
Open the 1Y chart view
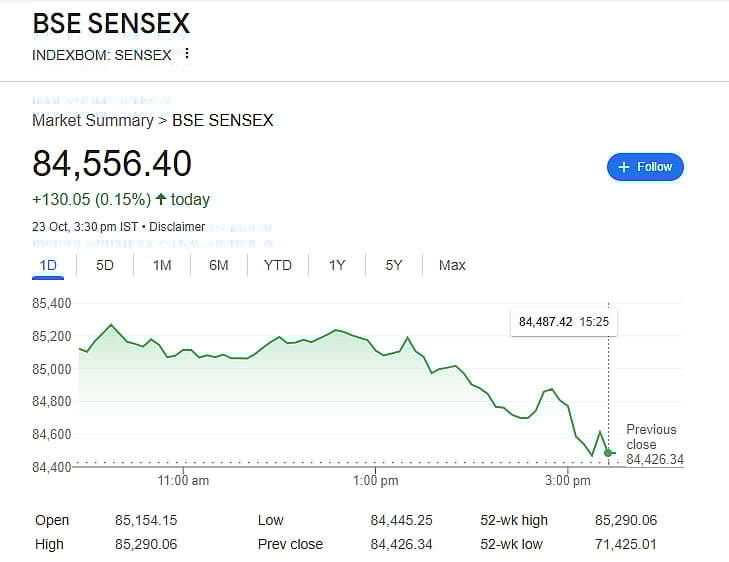click(337, 265)
